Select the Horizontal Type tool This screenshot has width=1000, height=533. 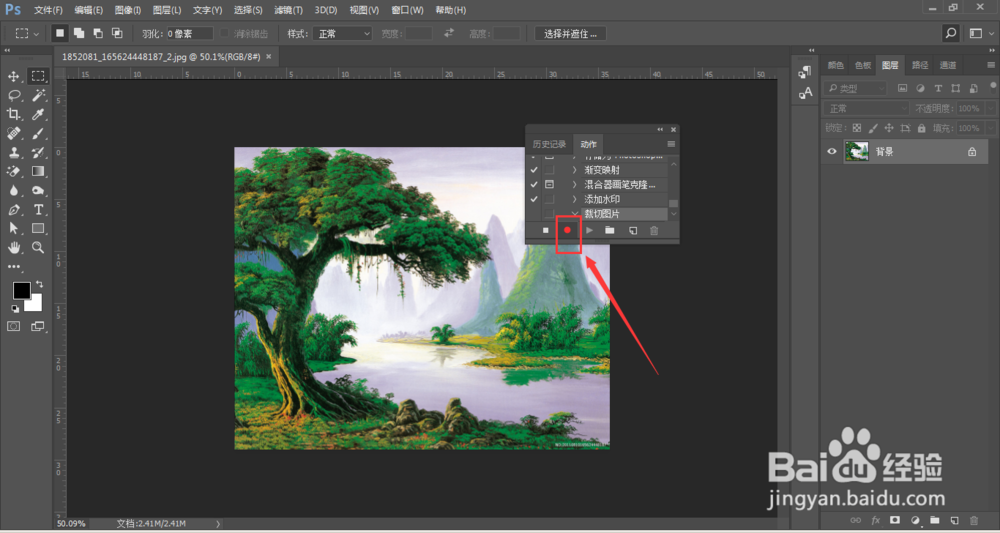[38, 210]
